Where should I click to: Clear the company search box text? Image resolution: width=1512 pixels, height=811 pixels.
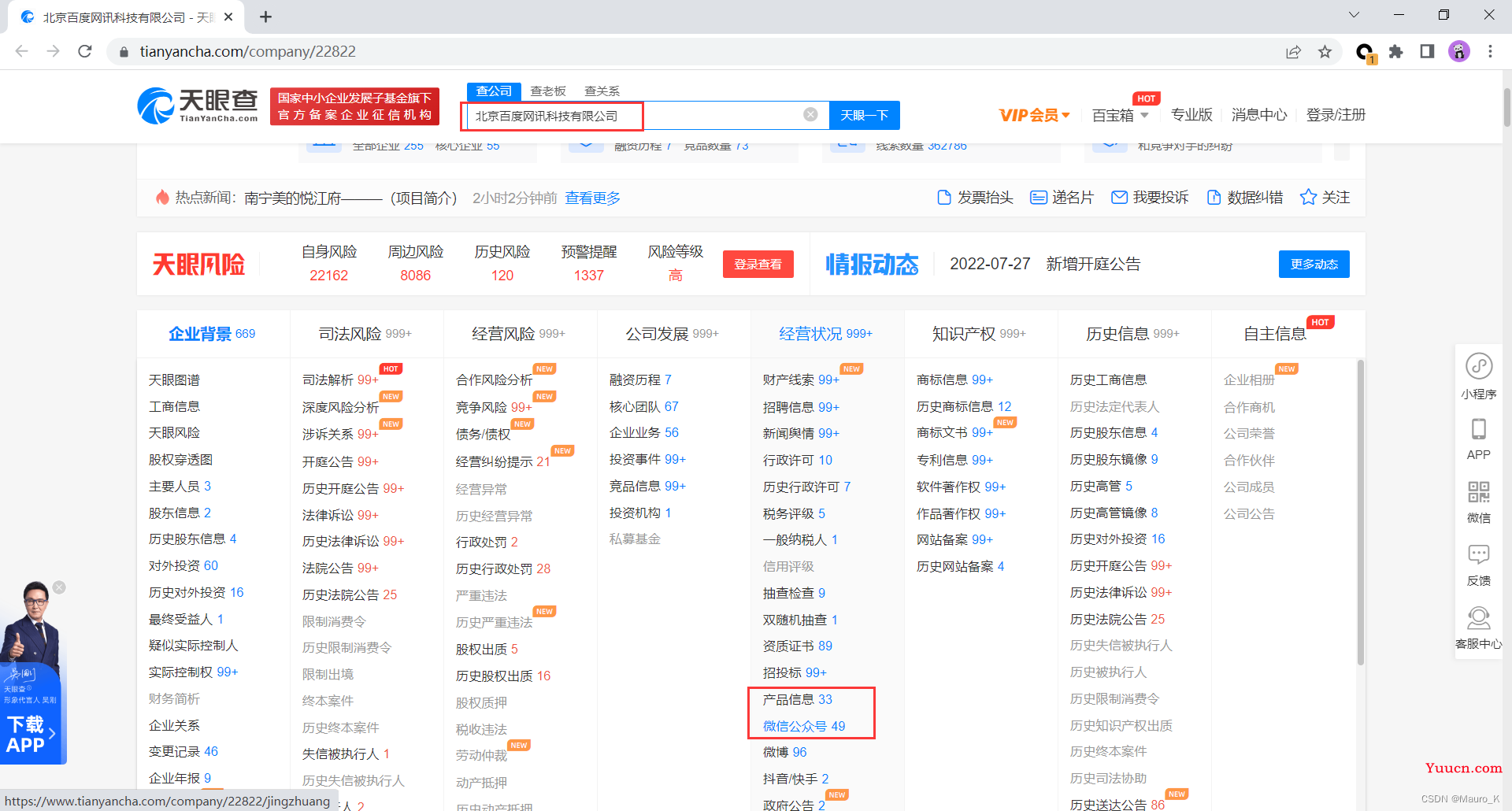click(x=810, y=114)
